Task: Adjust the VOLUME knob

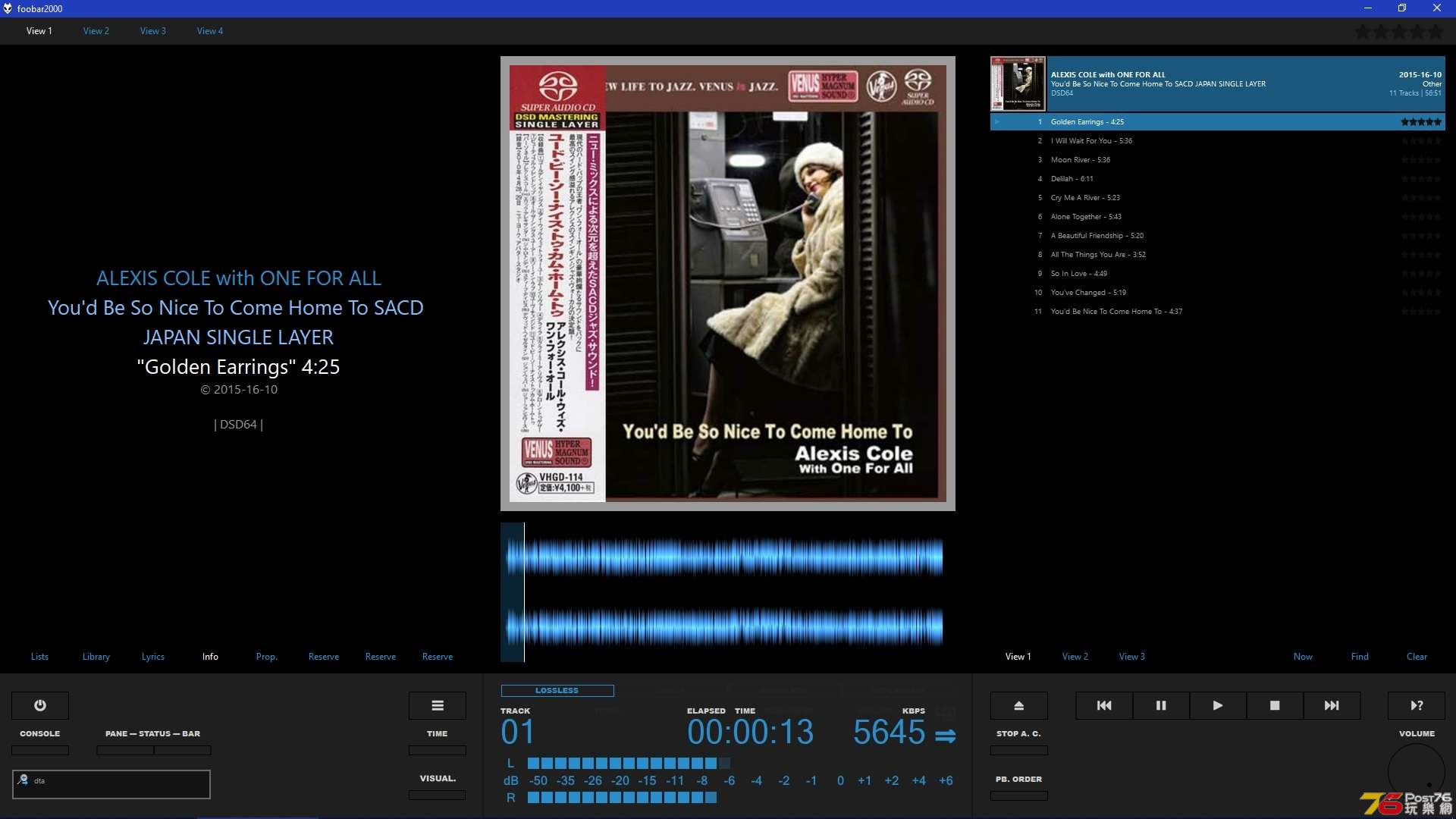Action: (x=1417, y=772)
